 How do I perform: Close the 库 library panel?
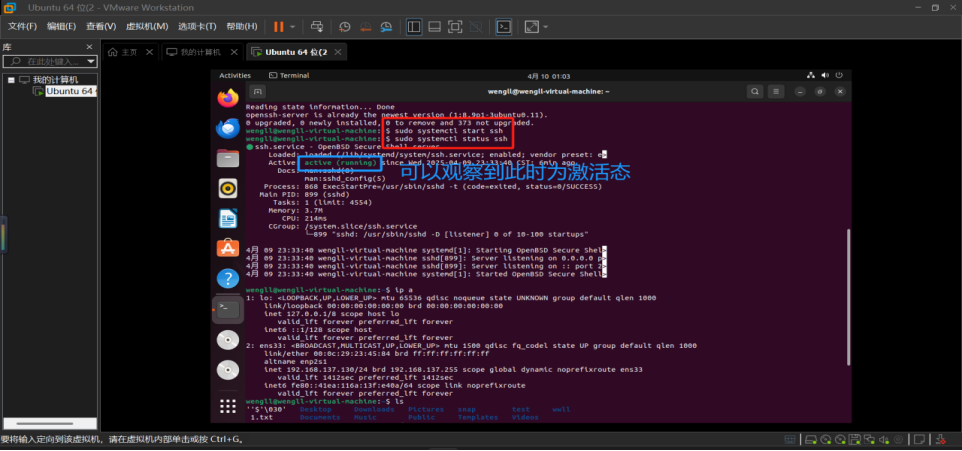click(89, 47)
